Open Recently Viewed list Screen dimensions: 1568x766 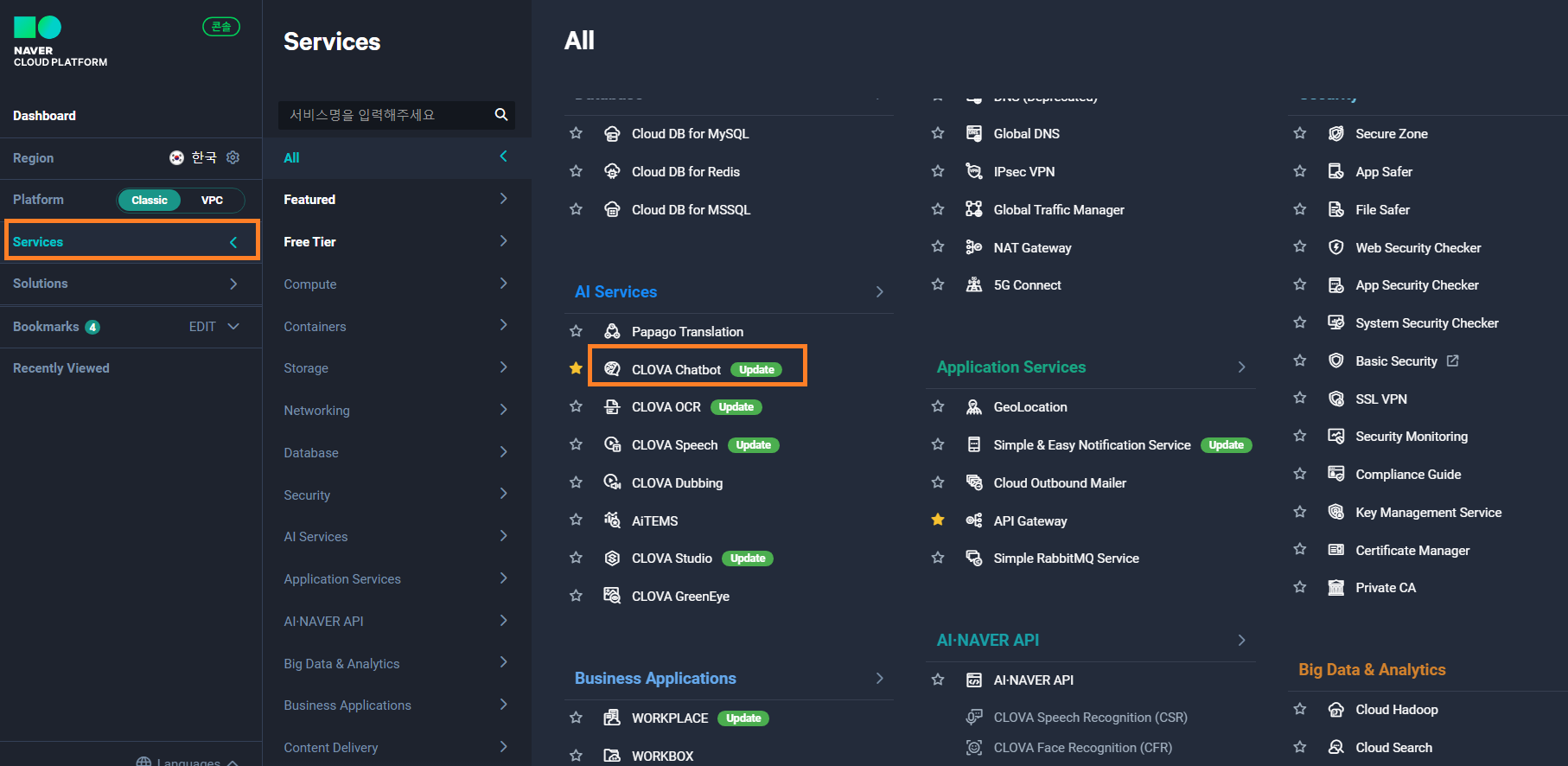coord(61,368)
